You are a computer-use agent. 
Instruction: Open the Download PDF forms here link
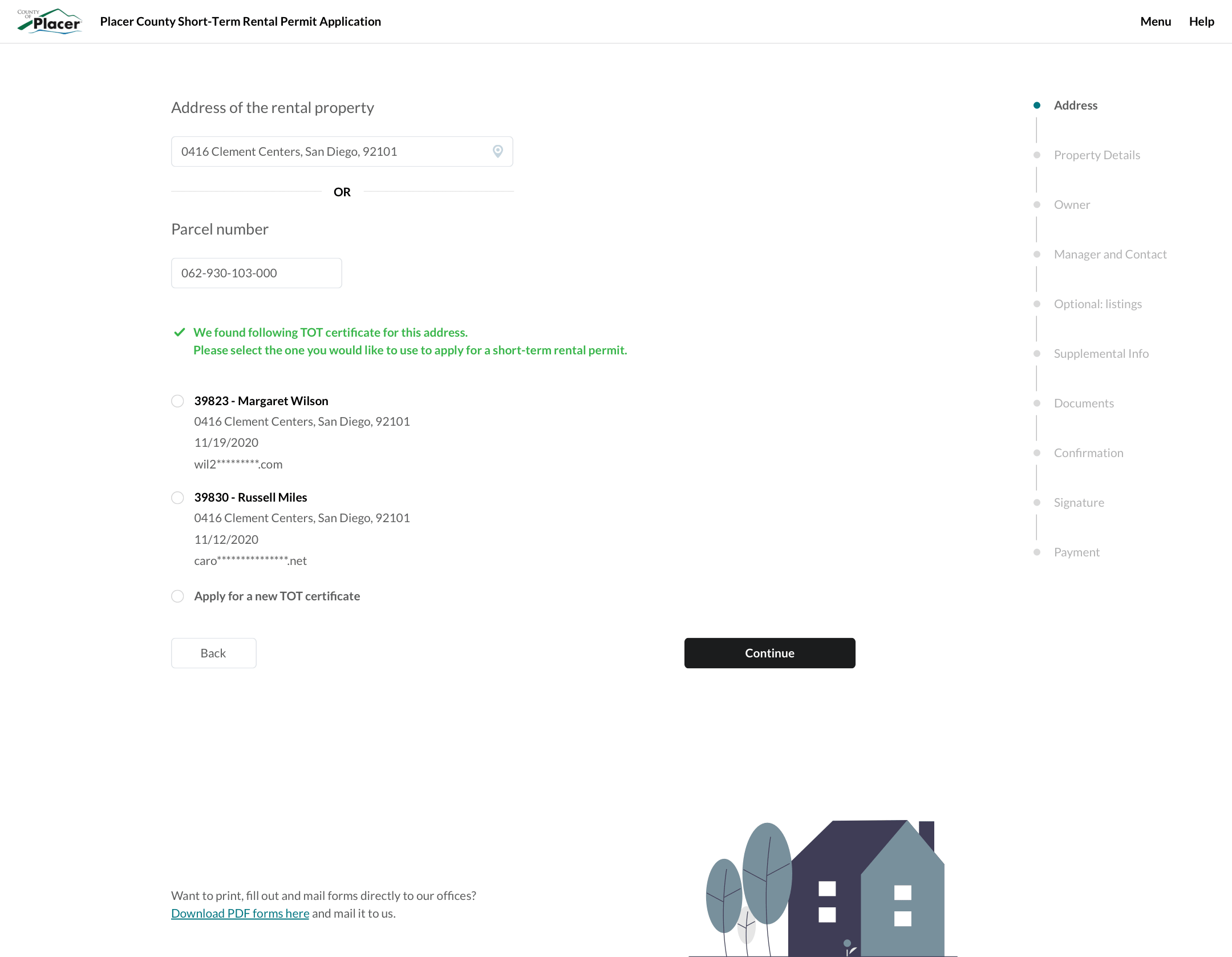point(240,913)
